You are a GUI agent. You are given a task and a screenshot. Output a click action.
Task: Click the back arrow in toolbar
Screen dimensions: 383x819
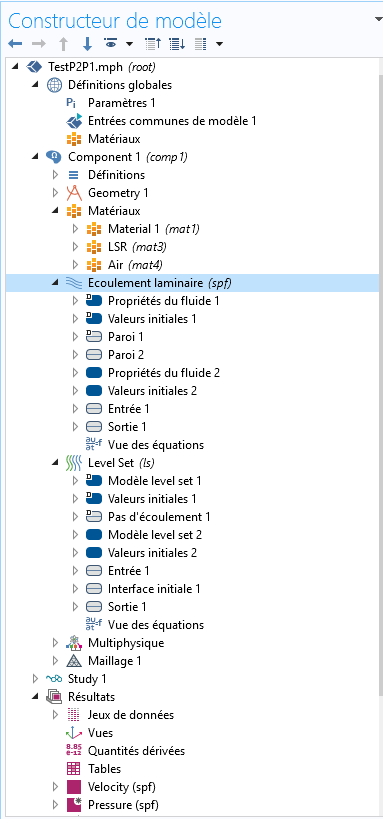15,44
